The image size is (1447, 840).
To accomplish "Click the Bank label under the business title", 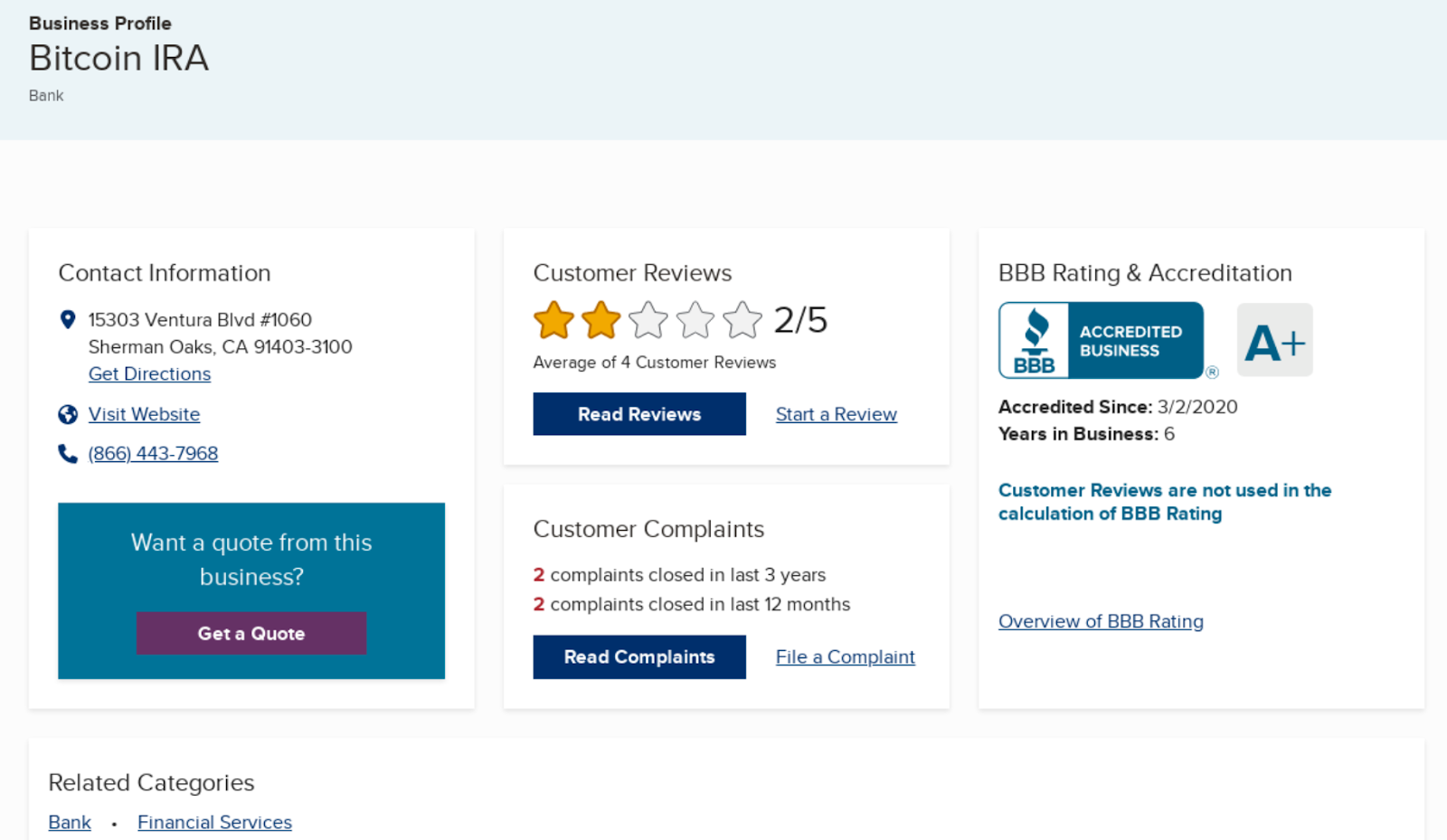I will 46,96.
